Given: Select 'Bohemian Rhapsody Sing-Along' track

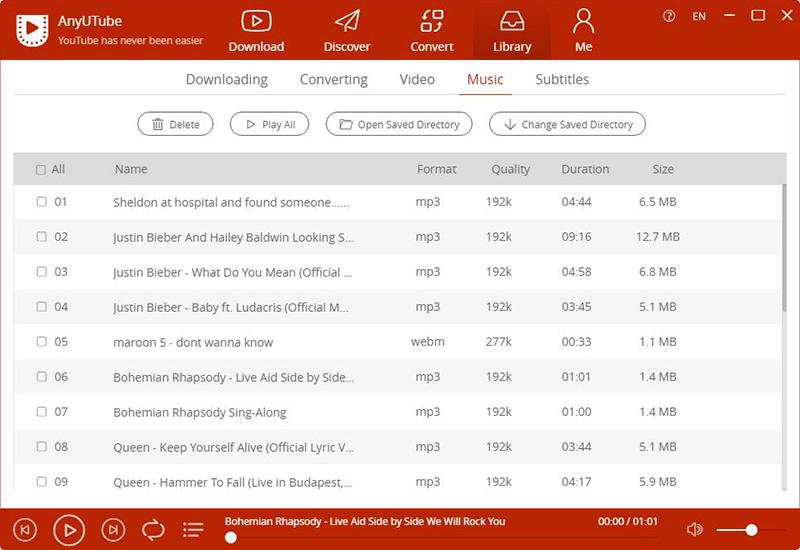Looking at the screenshot, I should click(199, 412).
